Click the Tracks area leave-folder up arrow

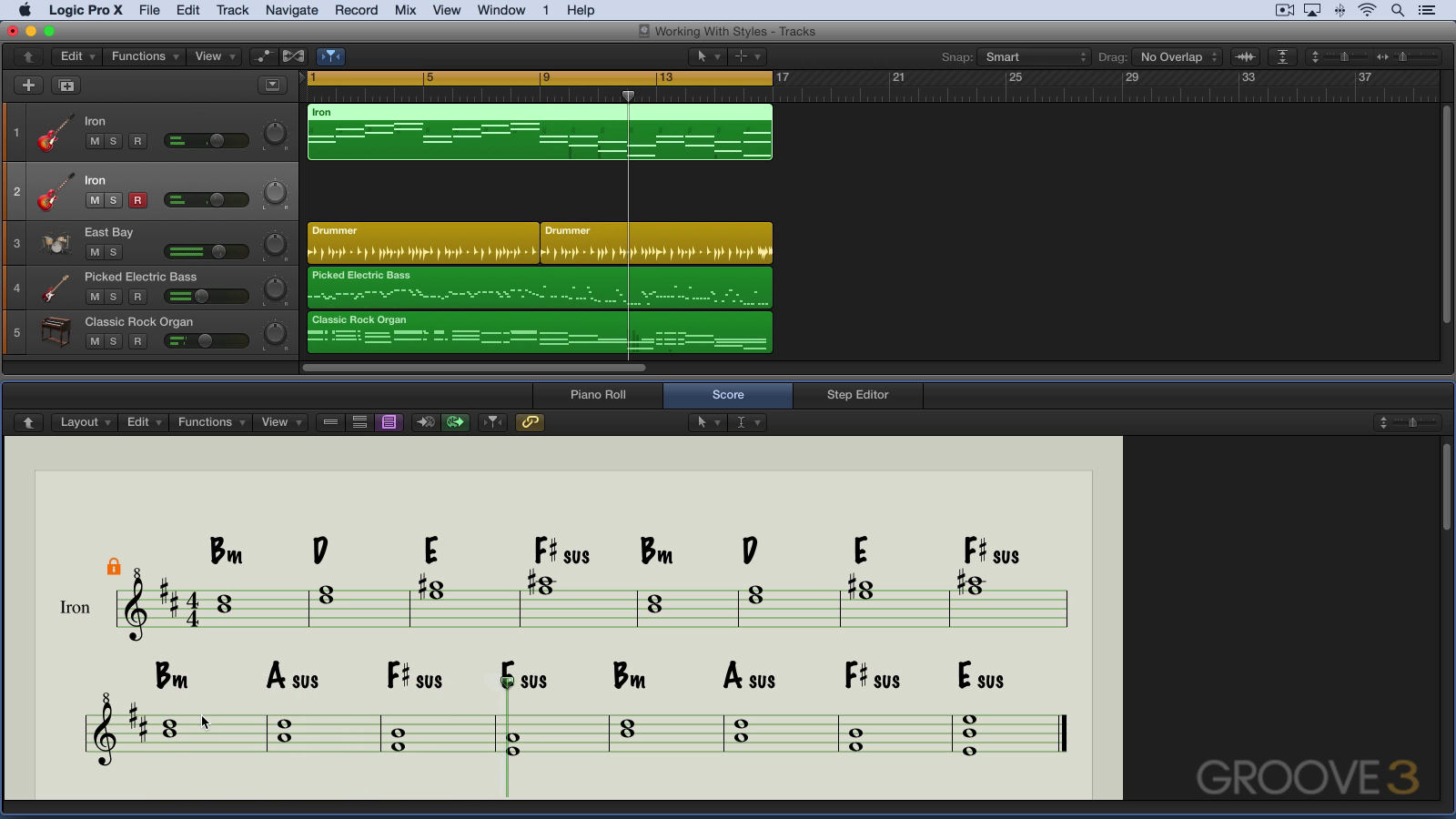click(28, 56)
